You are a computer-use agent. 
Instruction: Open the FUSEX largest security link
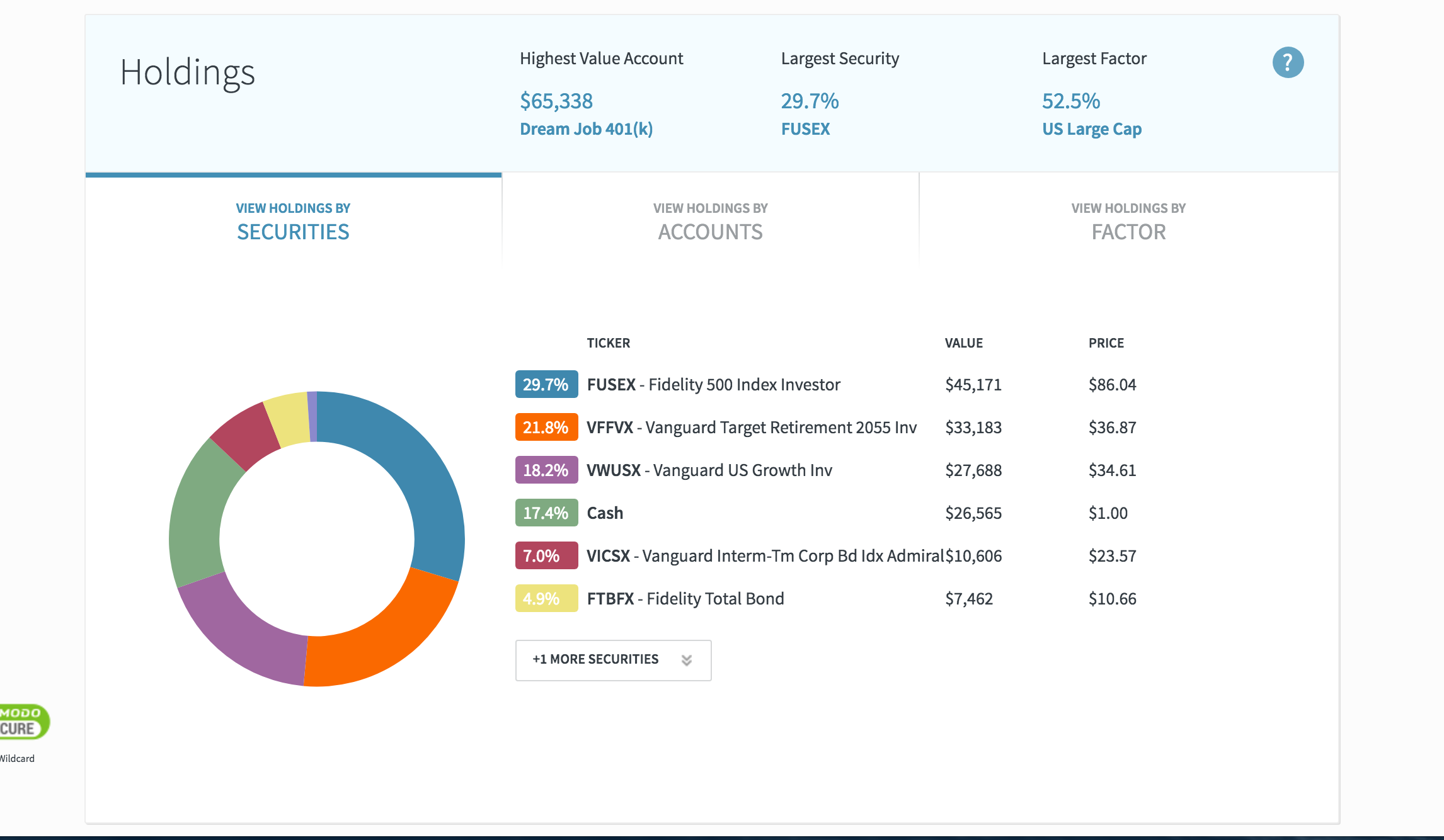point(805,129)
